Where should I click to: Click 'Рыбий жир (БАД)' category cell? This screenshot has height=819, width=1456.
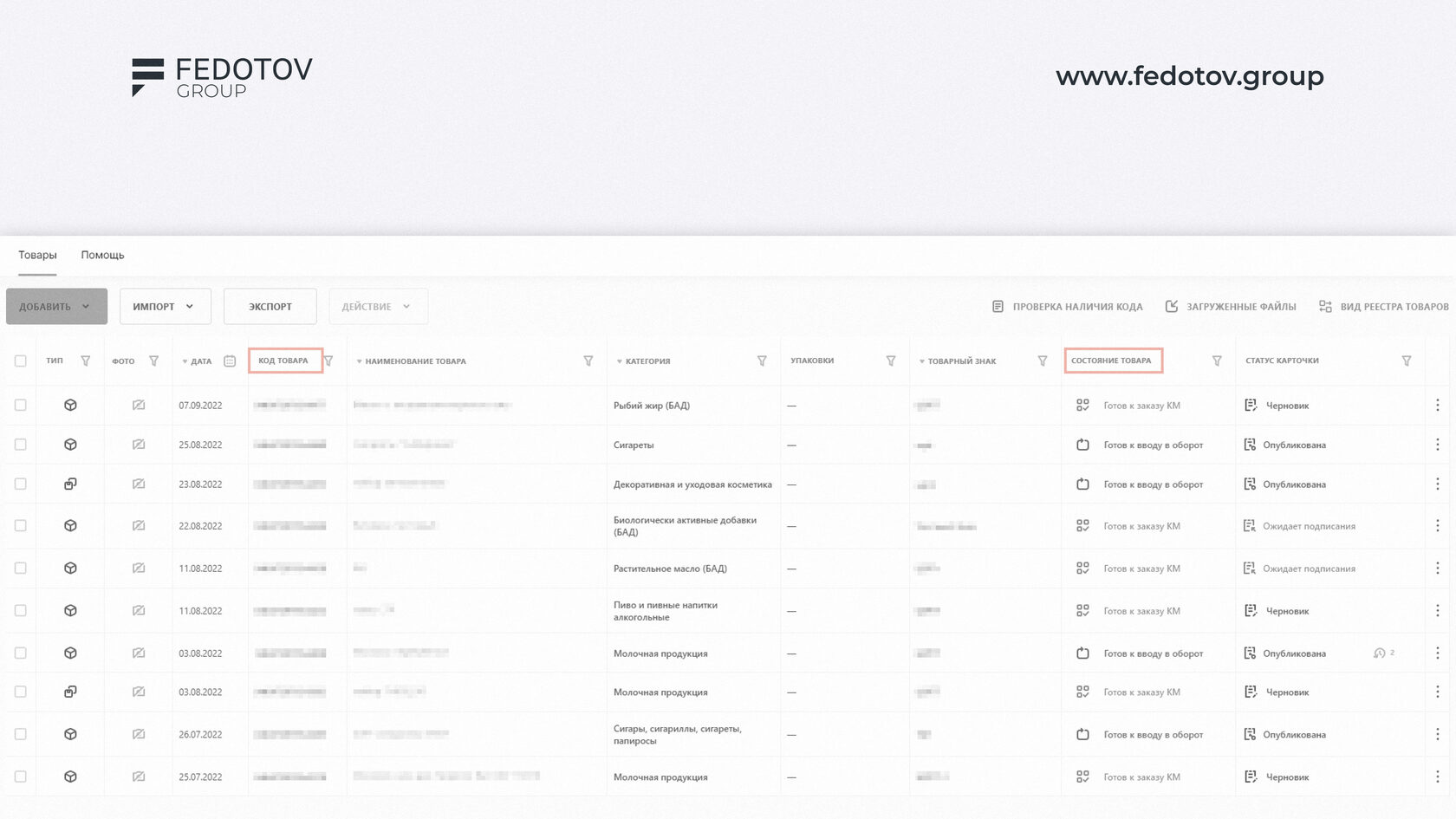pos(652,406)
